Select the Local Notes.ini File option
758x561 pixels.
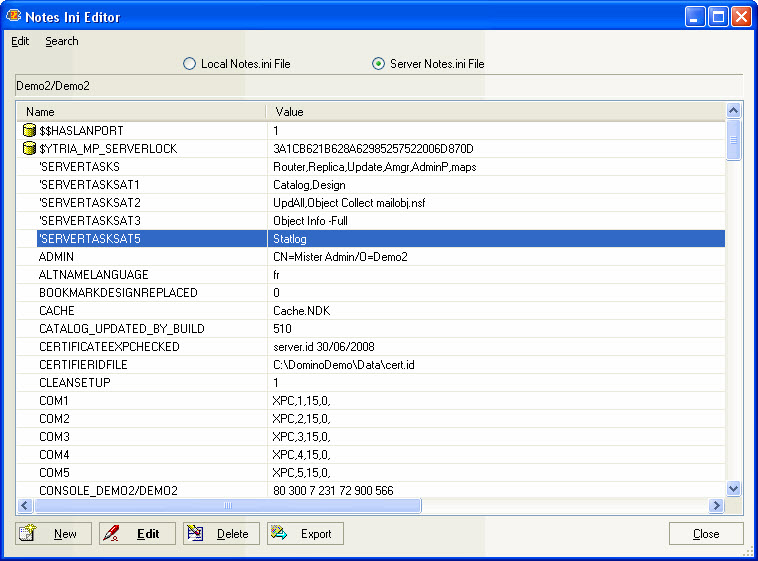click(x=189, y=64)
